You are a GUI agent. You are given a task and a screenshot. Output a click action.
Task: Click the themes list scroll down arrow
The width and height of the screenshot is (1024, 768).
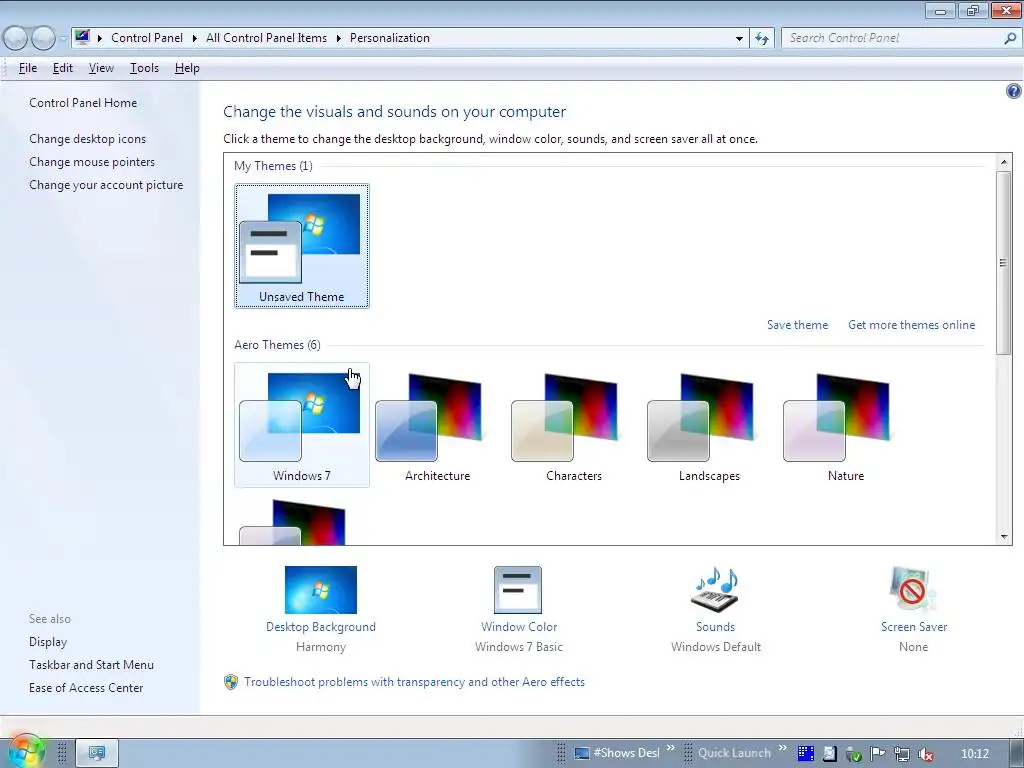tap(1004, 537)
